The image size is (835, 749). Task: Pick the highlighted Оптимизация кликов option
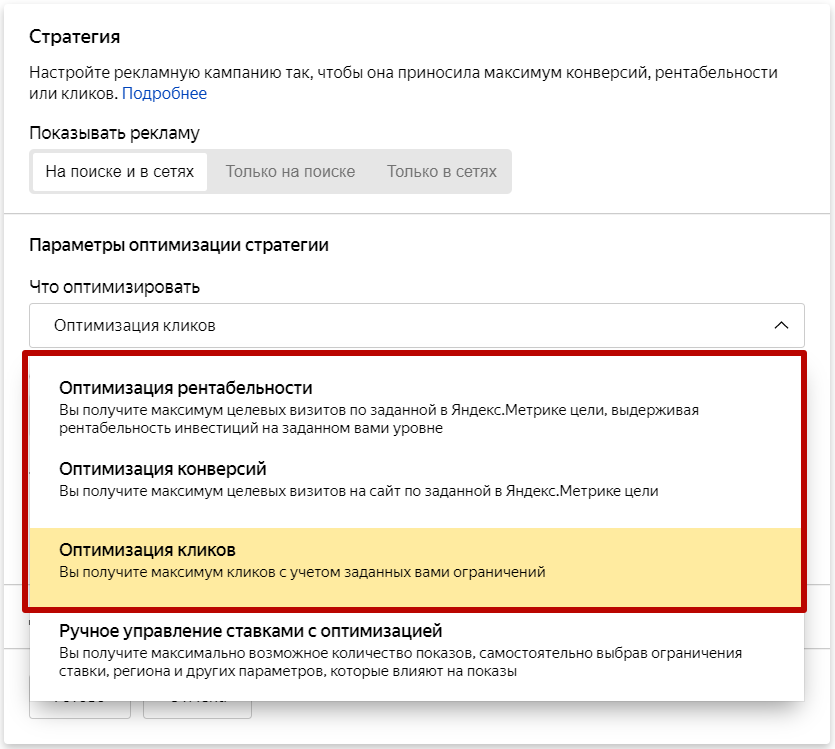point(148,551)
